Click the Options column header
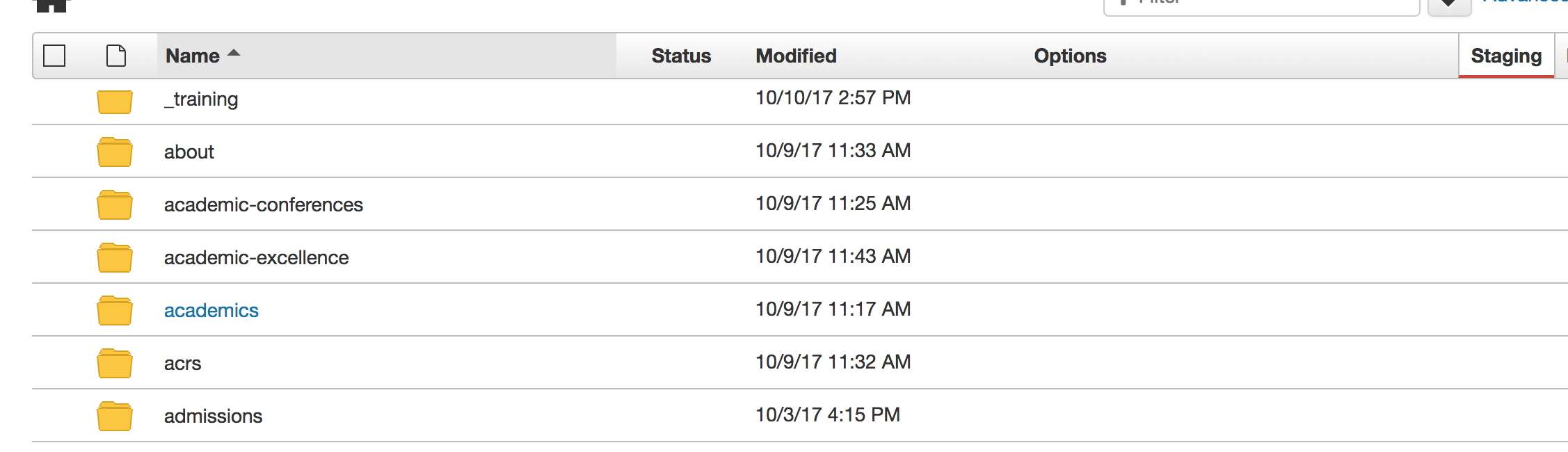 coord(1070,56)
